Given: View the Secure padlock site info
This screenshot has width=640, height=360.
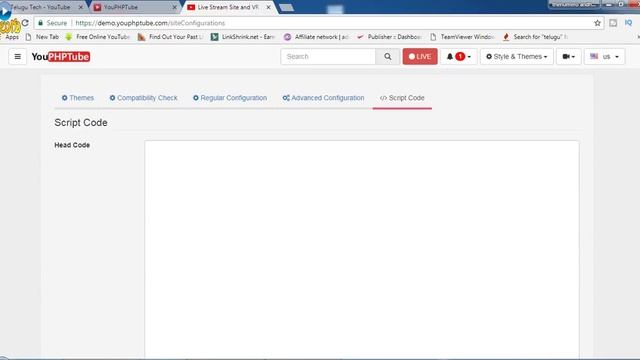Looking at the screenshot, I should [52, 23].
